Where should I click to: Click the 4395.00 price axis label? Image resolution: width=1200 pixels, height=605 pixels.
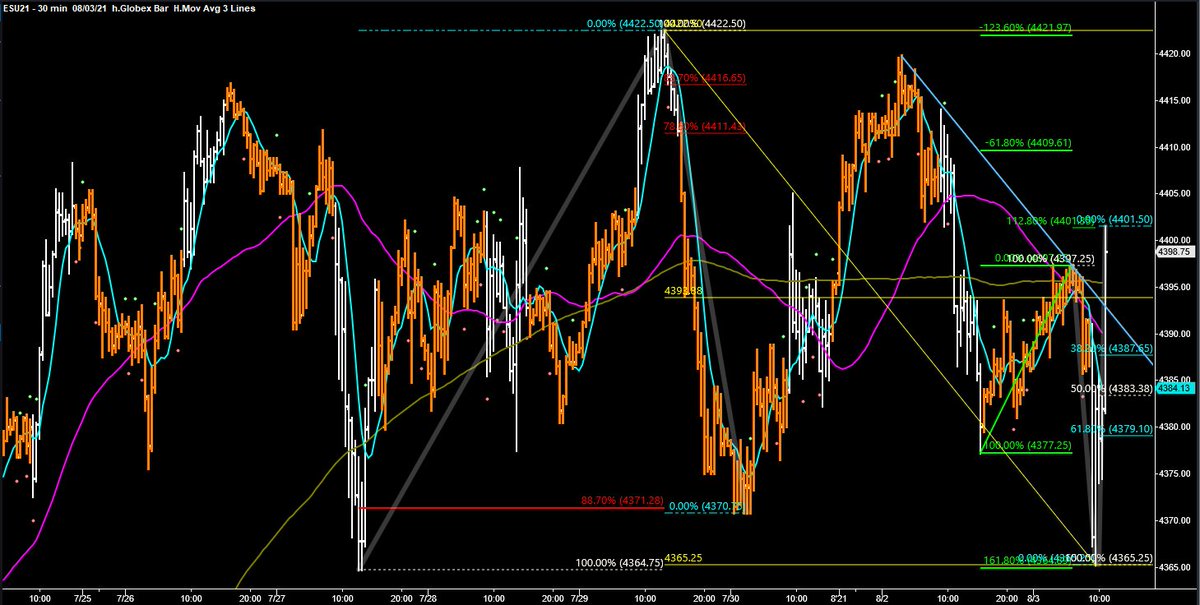tap(1176, 287)
